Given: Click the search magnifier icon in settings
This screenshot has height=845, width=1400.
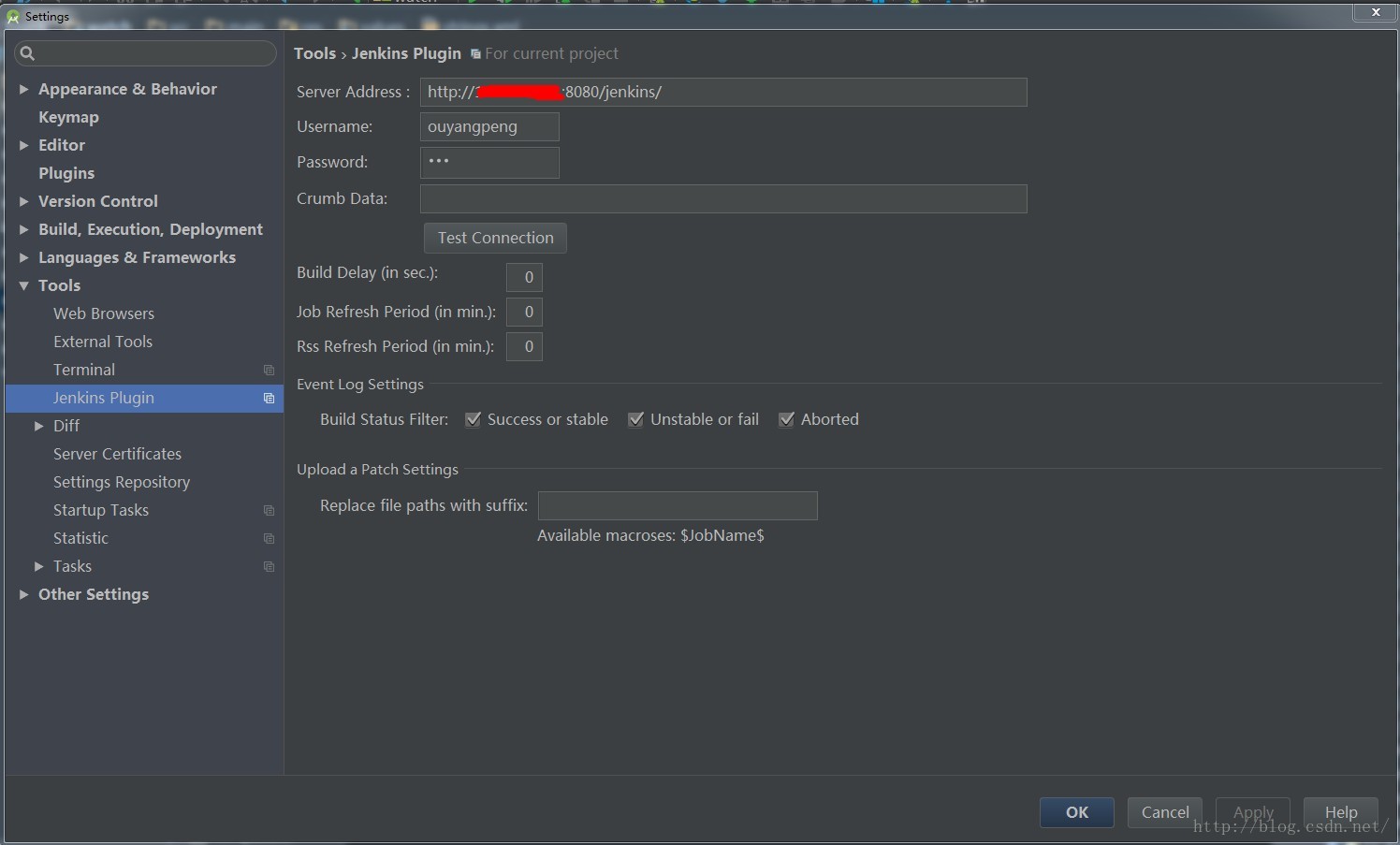Looking at the screenshot, I should (27, 53).
